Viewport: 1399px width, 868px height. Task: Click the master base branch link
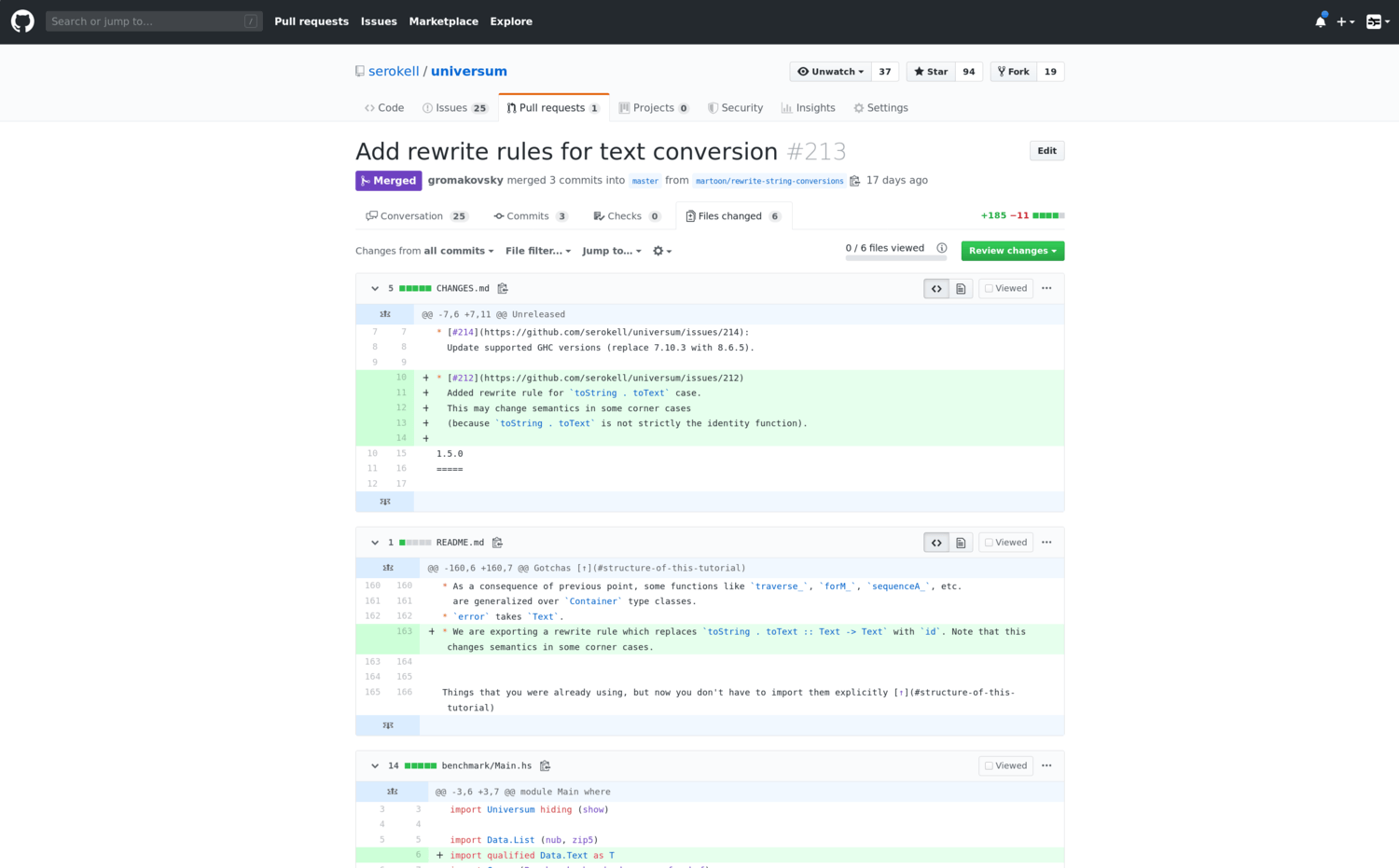645,181
